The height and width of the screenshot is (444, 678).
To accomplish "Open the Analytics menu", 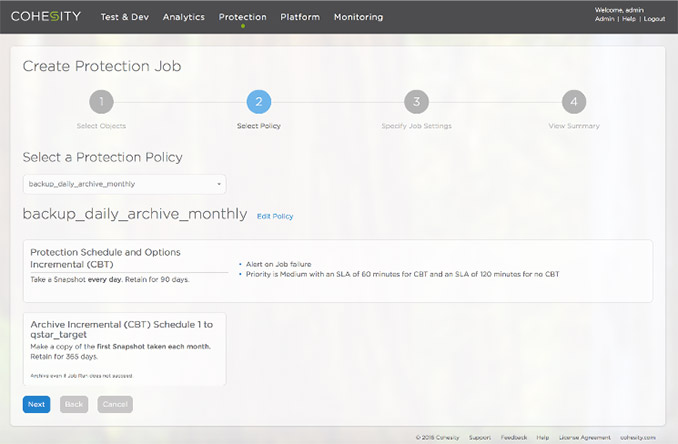I will 183,17.
